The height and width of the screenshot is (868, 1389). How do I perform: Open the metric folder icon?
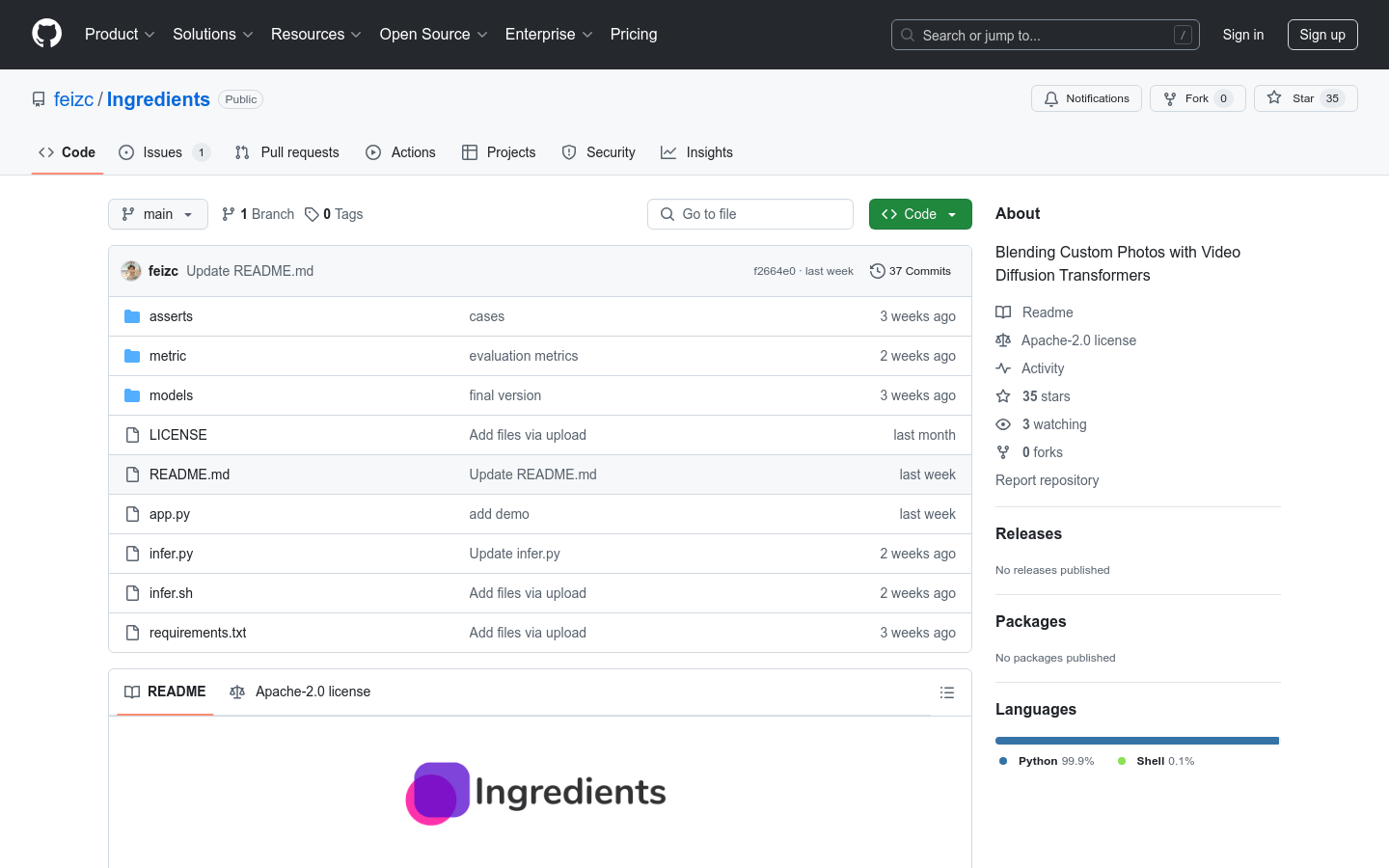pyautogui.click(x=132, y=356)
